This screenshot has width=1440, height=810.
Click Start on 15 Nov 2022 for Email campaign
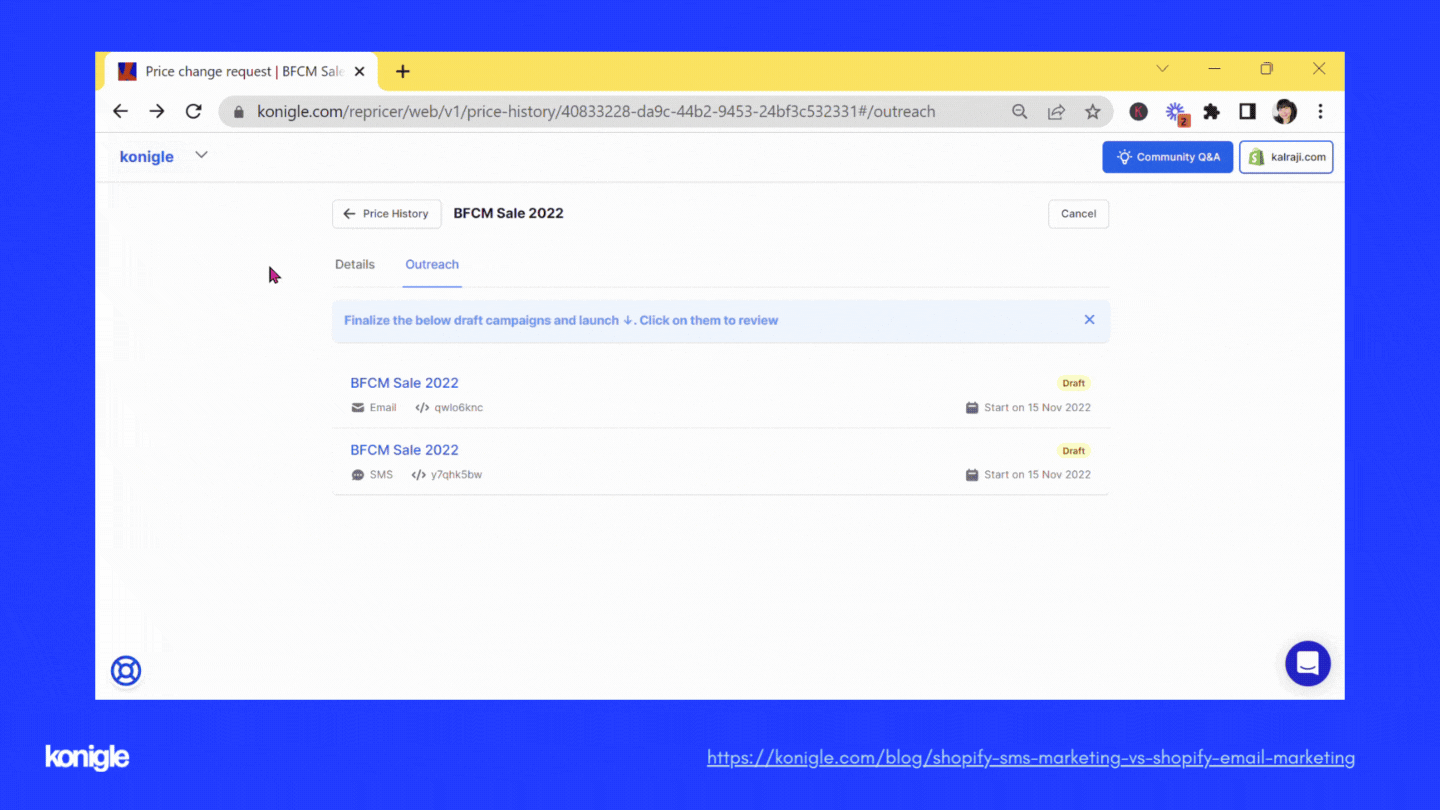(1037, 408)
